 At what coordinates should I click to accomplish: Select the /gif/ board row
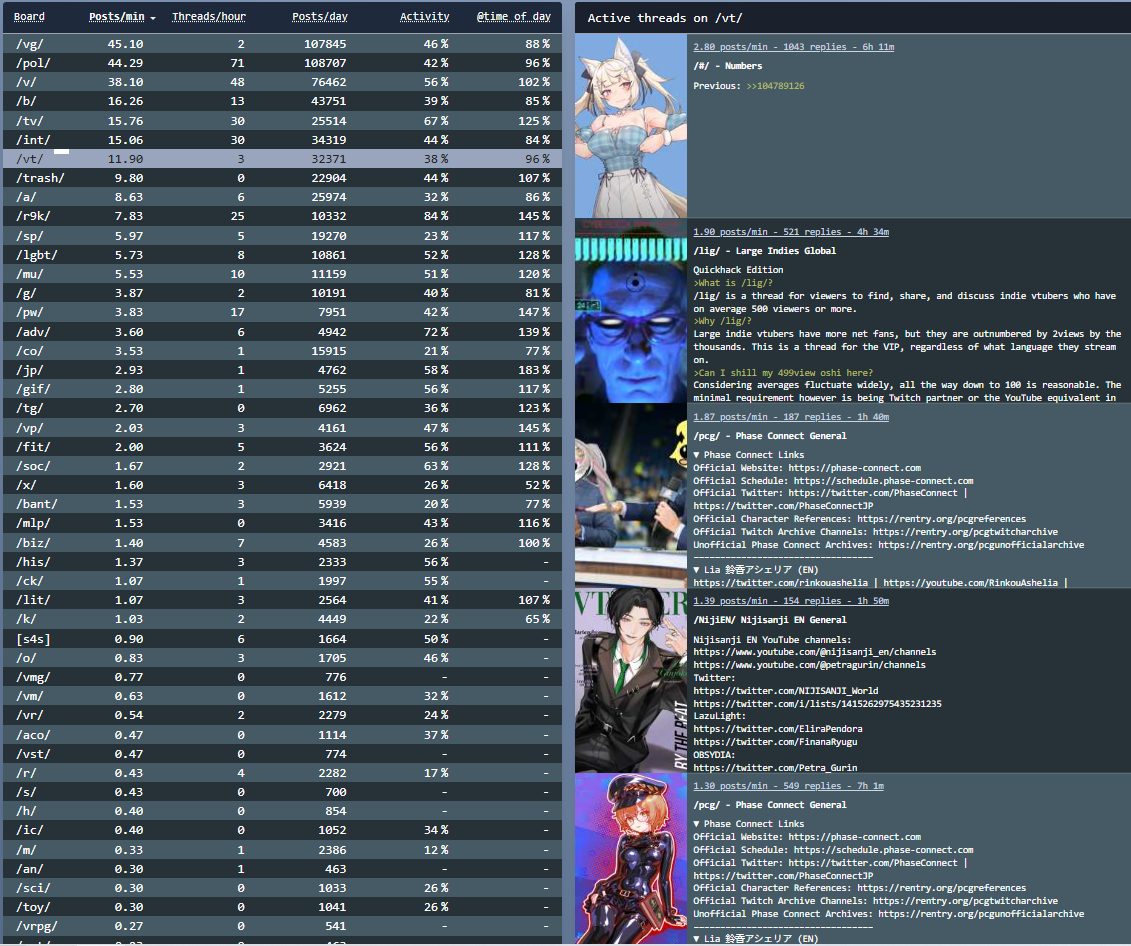coord(282,389)
